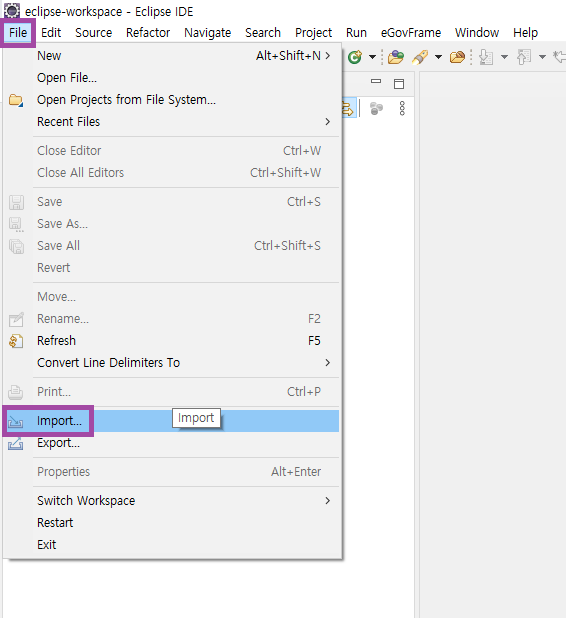The image size is (566, 618).
Task: Open the Next Annotation dropdown arrow
Action: point(504,57)
